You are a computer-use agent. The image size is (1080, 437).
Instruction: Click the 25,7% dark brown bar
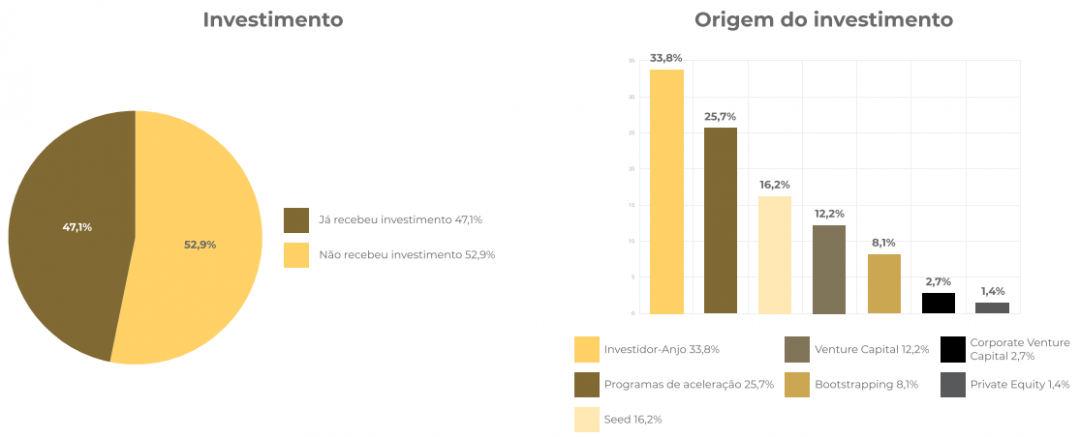(x=720, y=221)
